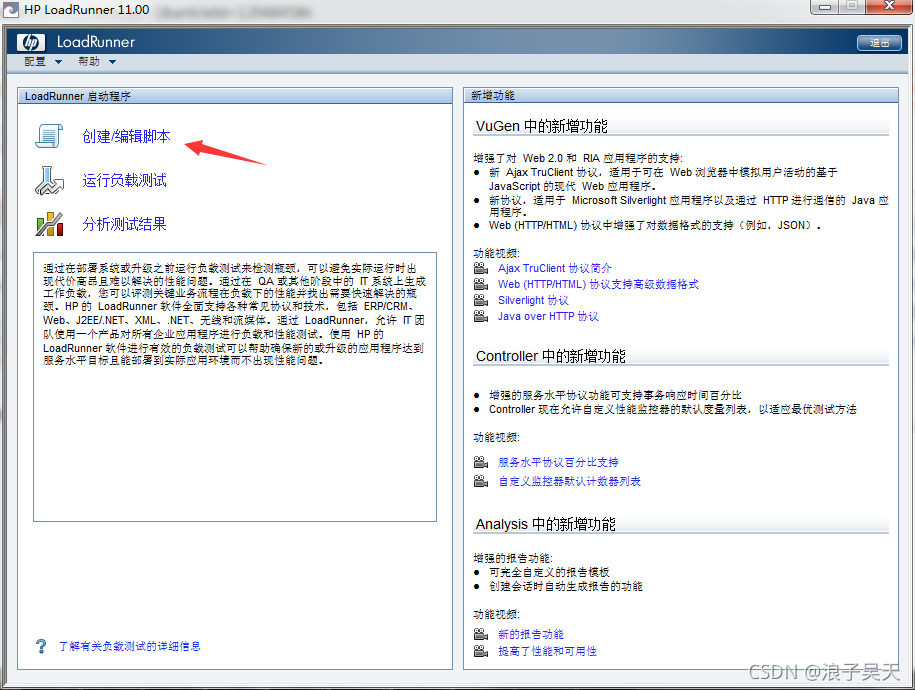Click the Controller 中的新增功能 heading
The image size is (915, 690).
[550, 356]
